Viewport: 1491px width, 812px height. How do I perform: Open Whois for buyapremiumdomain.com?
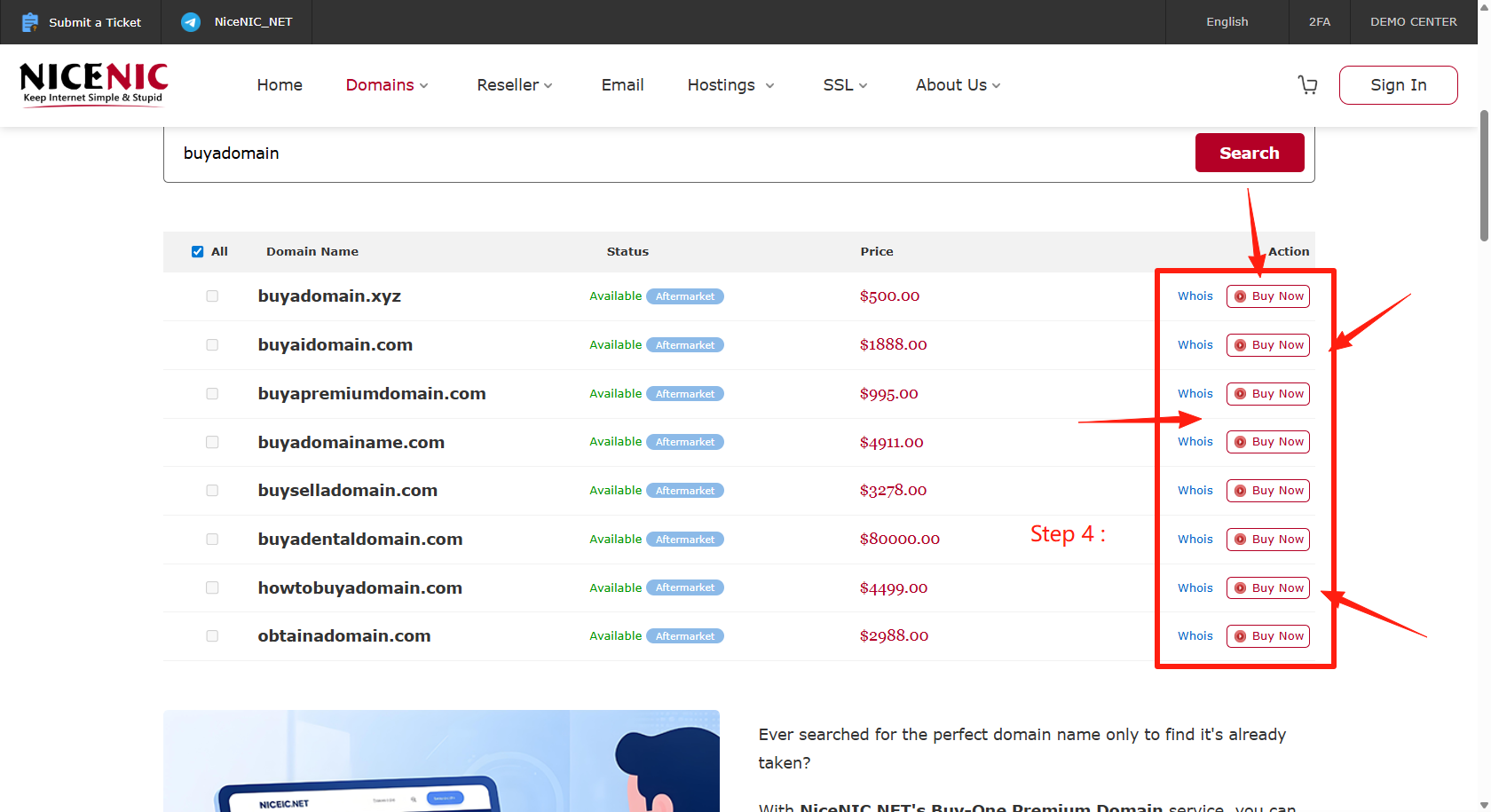1195,393
